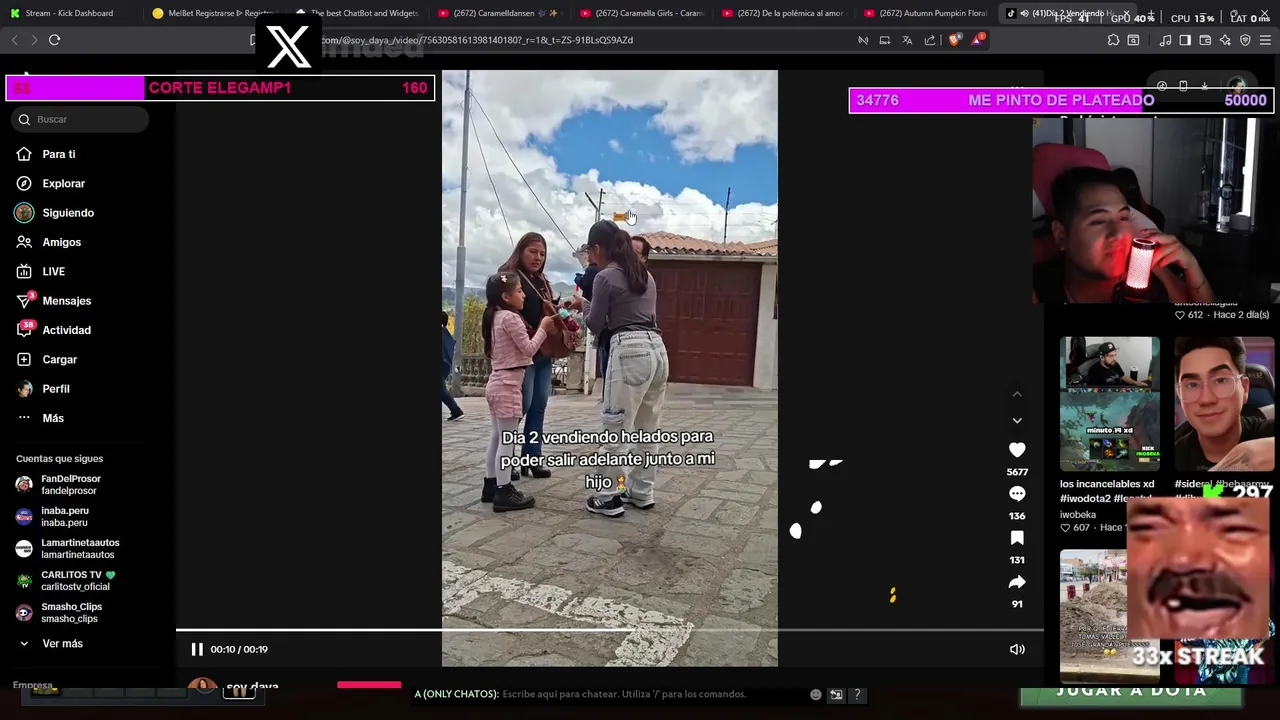
Task: Pause the video playback
Action: coord(197,649)
